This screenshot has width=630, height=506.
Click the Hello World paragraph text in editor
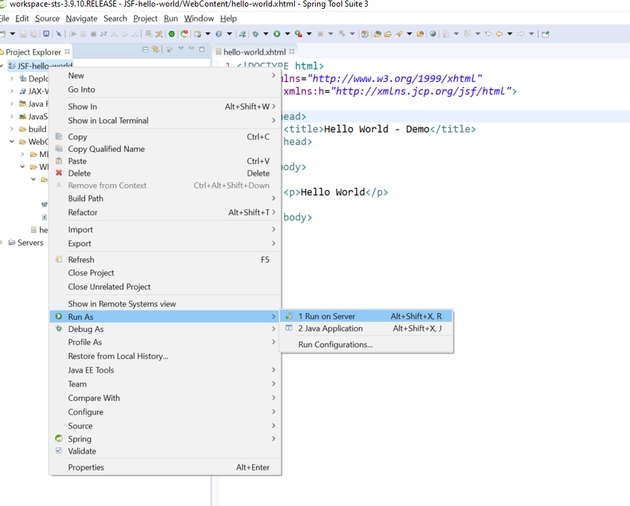[335, 192]
